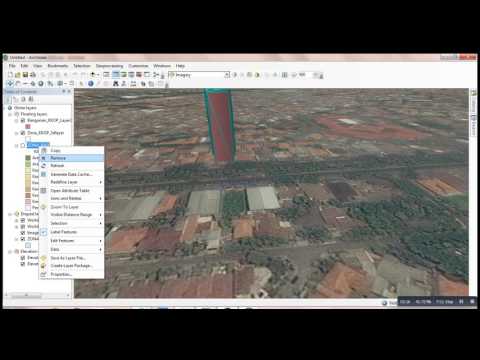Click the Table of Contents horizontal scrollbar thumb
Screen dimensions: 480x360
coord(27,295)
